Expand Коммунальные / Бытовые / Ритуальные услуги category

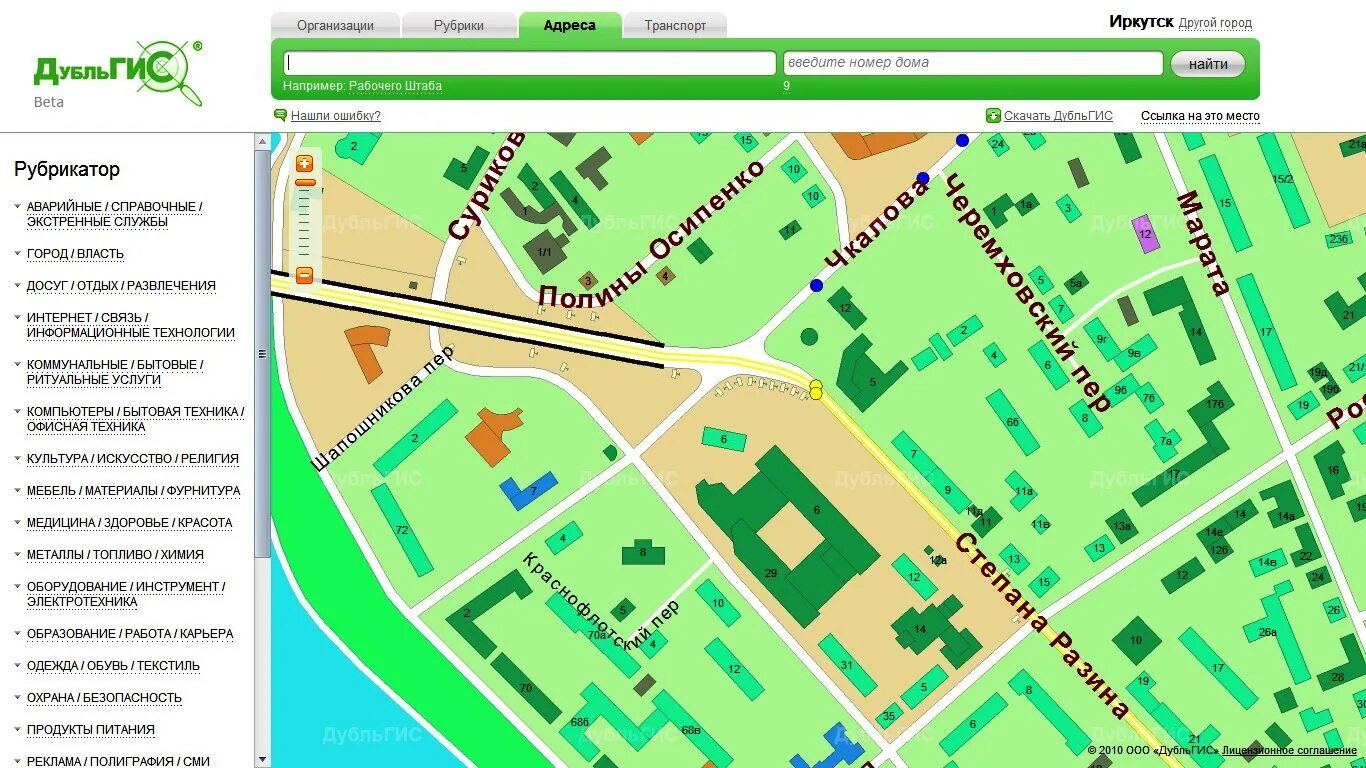[x=115, y=372]
